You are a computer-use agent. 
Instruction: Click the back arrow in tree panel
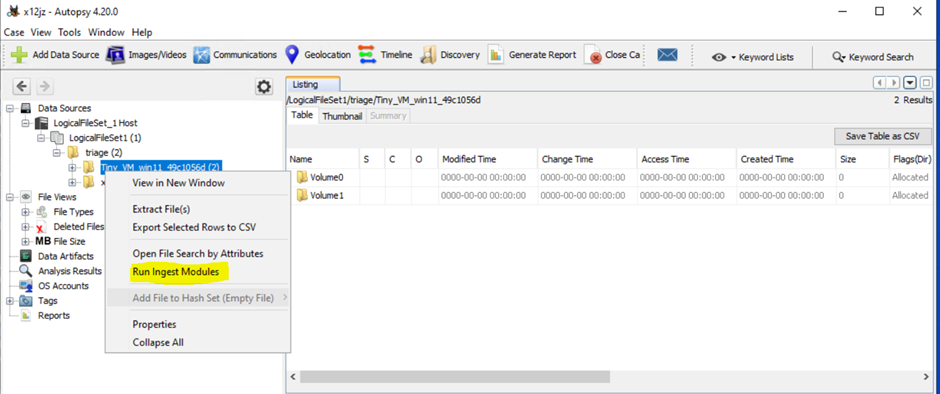tap(22, 86)
